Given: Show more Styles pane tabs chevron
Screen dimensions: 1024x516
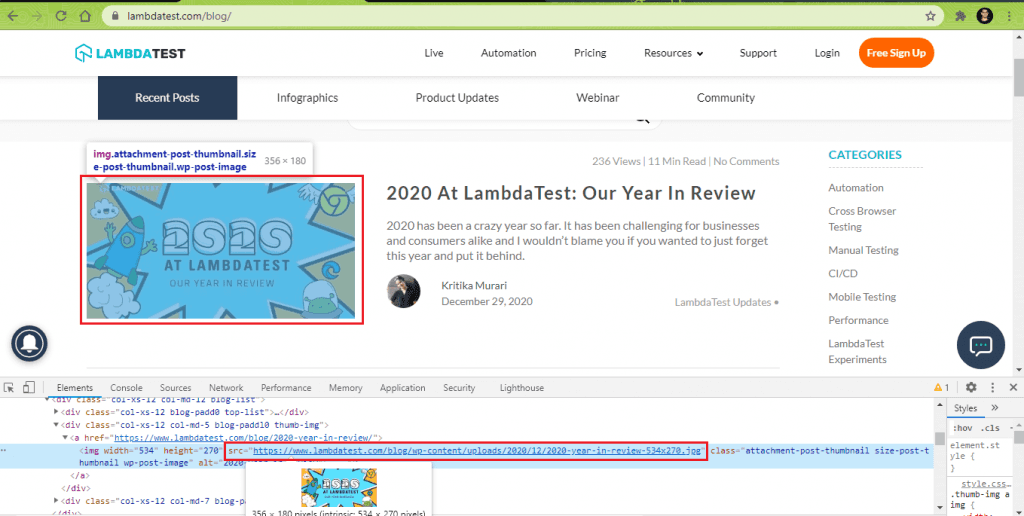Looking at the screenshot, I should [995, 408].
